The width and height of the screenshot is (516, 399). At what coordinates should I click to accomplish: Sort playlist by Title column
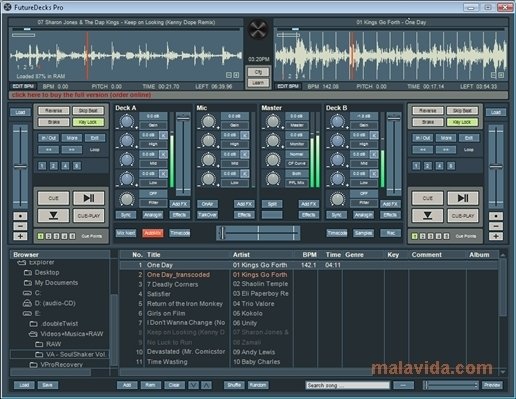154,255
